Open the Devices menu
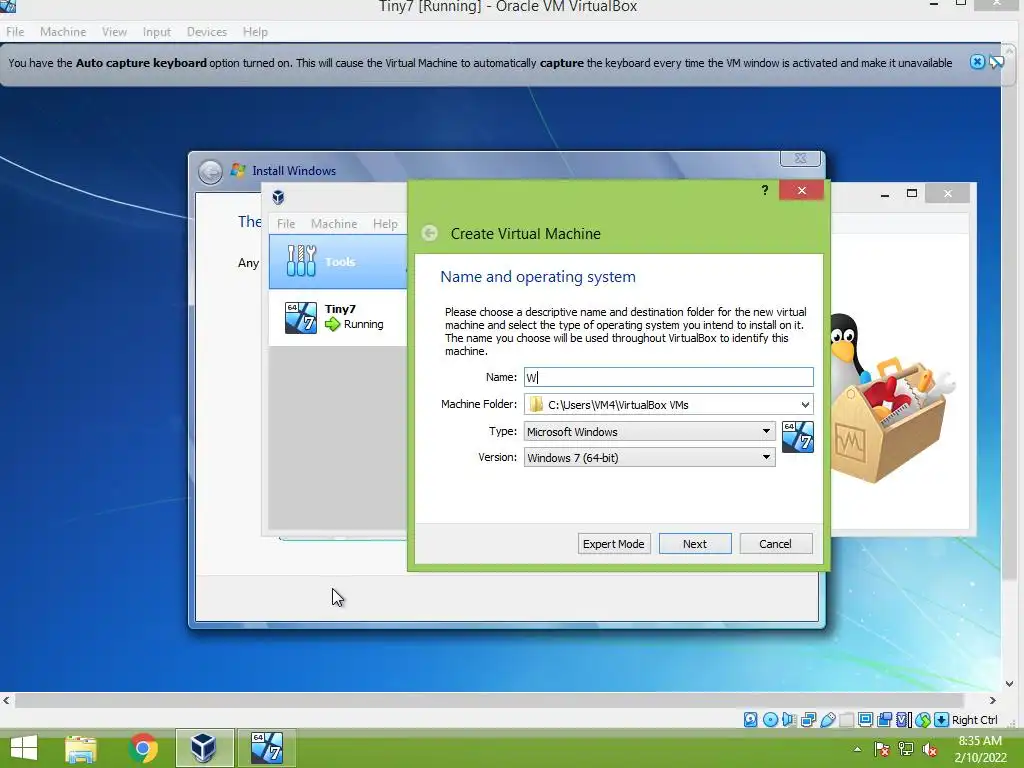Viewport: 1024px width, 768px height. [x=206, y=31]
